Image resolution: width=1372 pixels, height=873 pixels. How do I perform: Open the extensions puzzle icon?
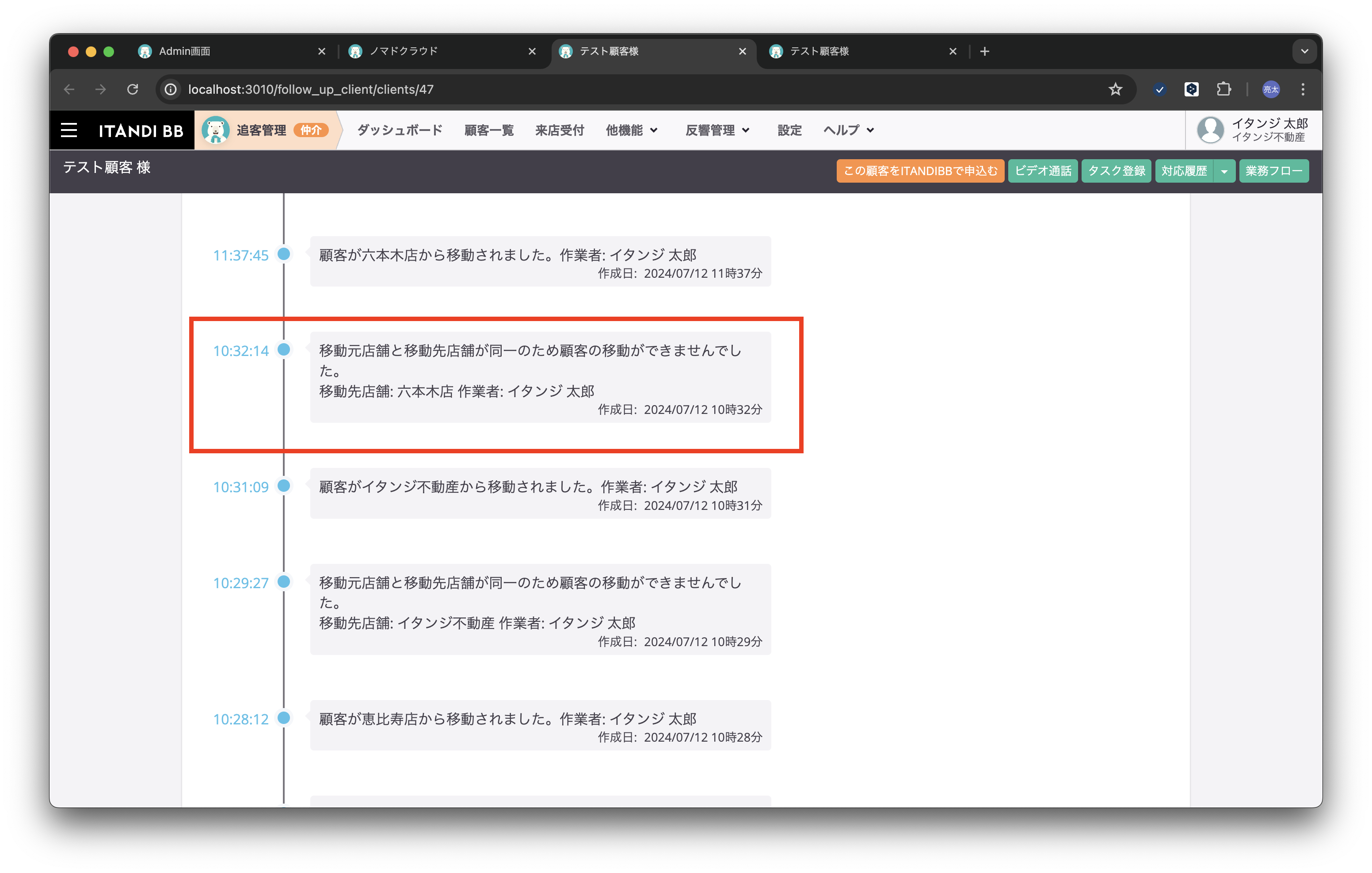point(1223,89)
